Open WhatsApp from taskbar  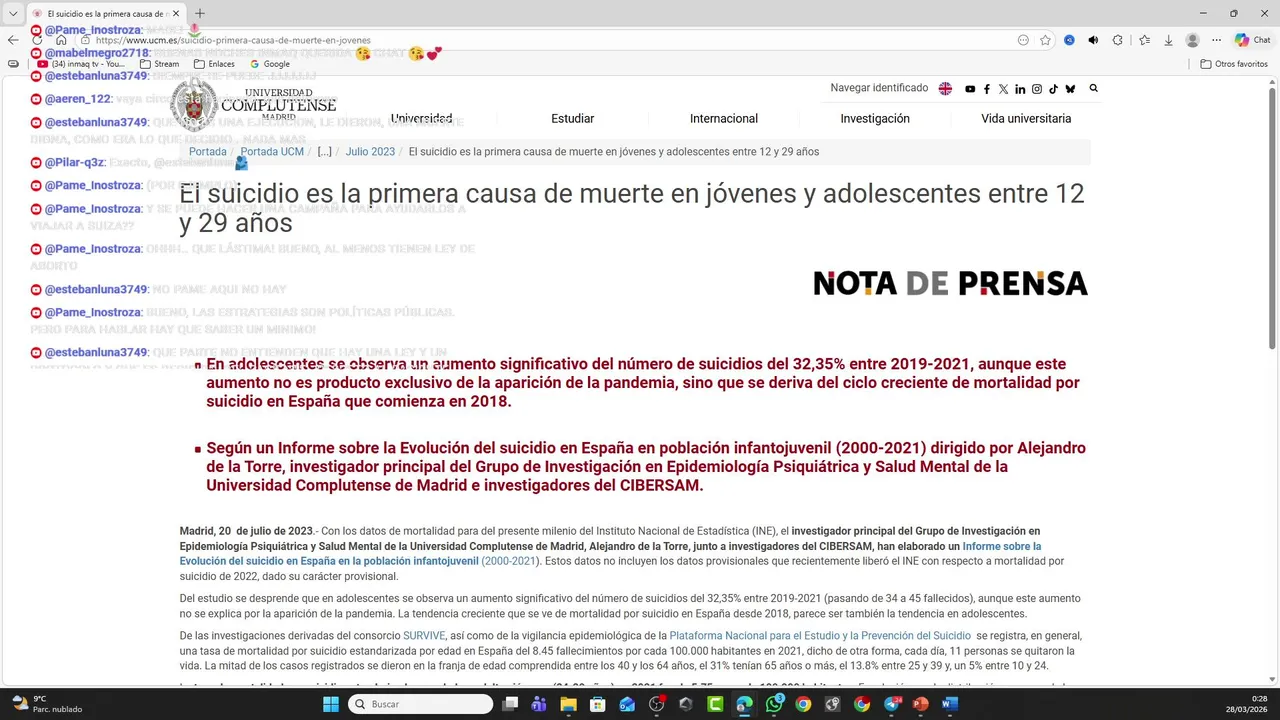pyautogui.click(x=774, y=704)
